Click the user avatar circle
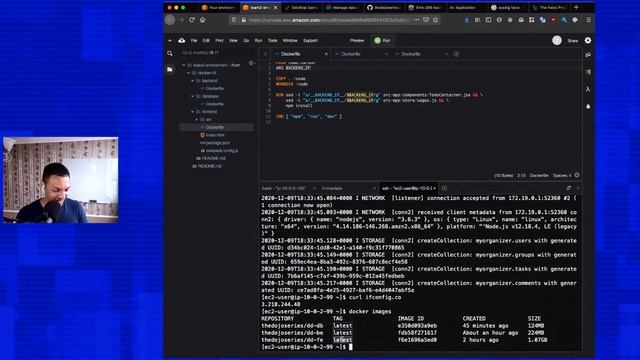The image size is (640, 360). click(x=557, y=40)
